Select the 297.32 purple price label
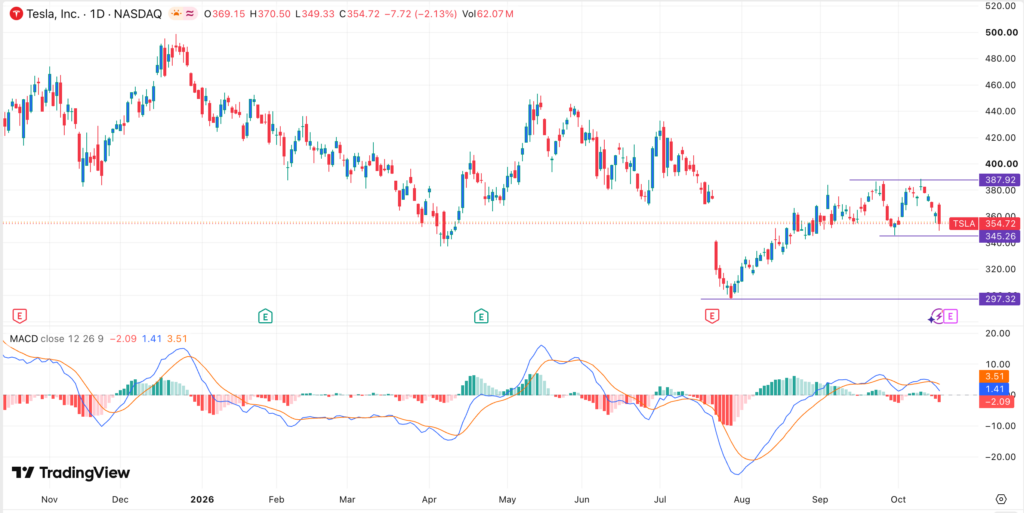This screenshot has width=1024, height=513. pos(999,299)
